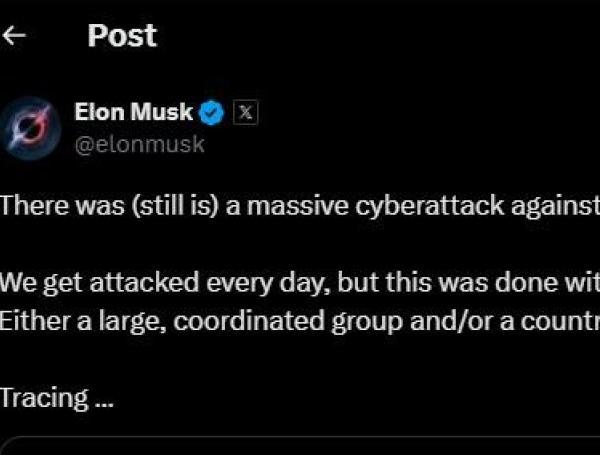The image size is (600, 455).
Task: Go back using the left arrow
Action: [x=14, y=36]
